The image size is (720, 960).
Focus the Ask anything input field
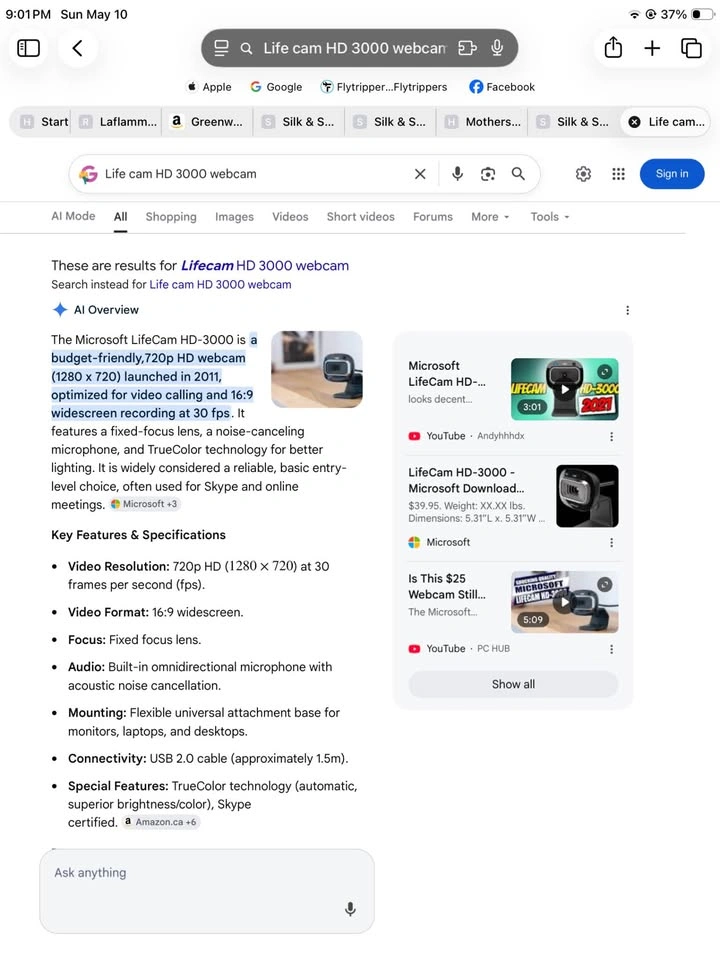207,891
